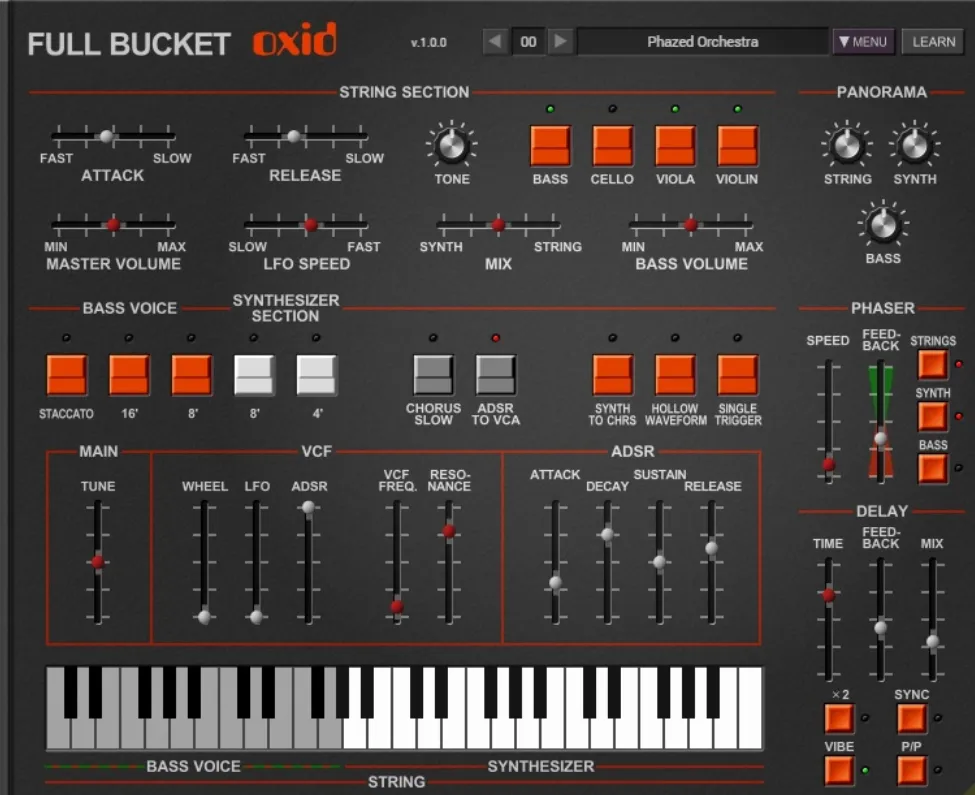This screenshot has width=975, height=795.
Task: Go to the previous preset with left arrow
Action: point(496,42)
